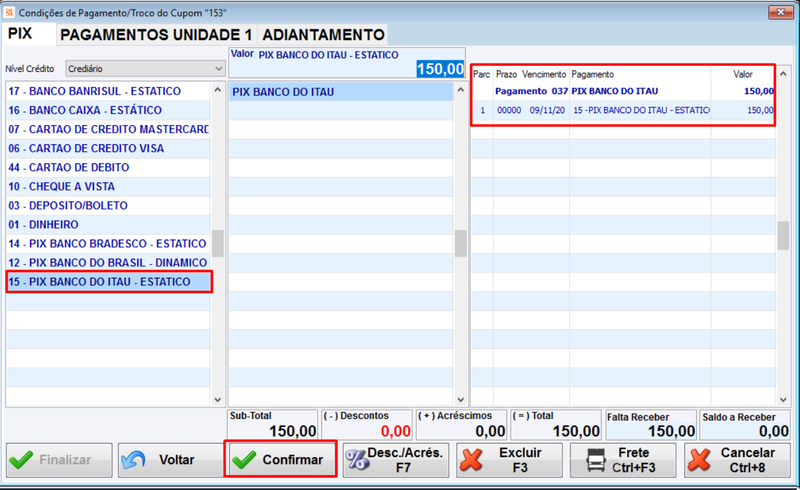Viewport: 800px width, 490px height.
Task: Click the (=) Total field
Action: pos(556,425)
